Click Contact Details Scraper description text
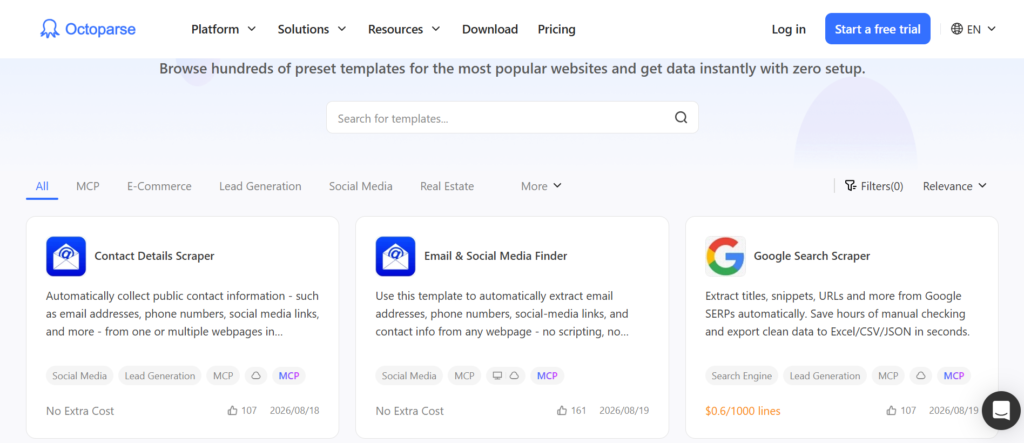Image resolution: width=1024 pixels, height=443 pixels. click(182, 314)
